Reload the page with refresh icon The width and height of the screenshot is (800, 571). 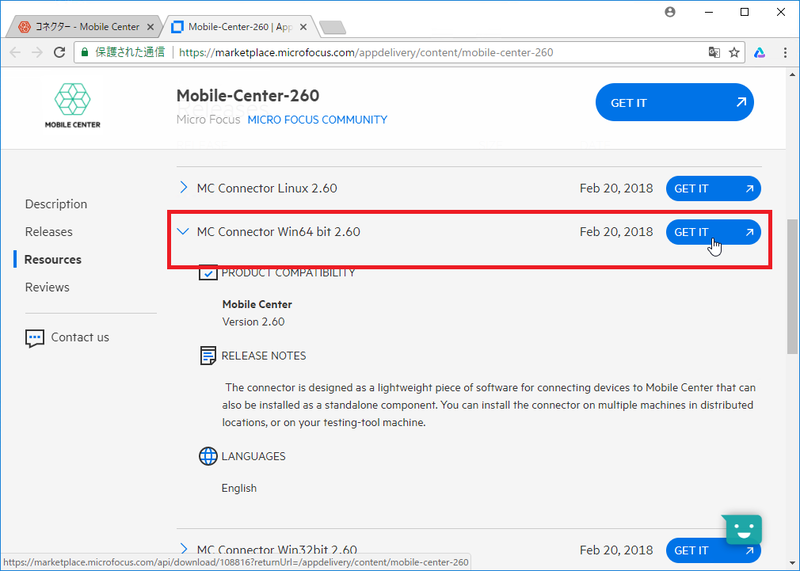[60, 52]
